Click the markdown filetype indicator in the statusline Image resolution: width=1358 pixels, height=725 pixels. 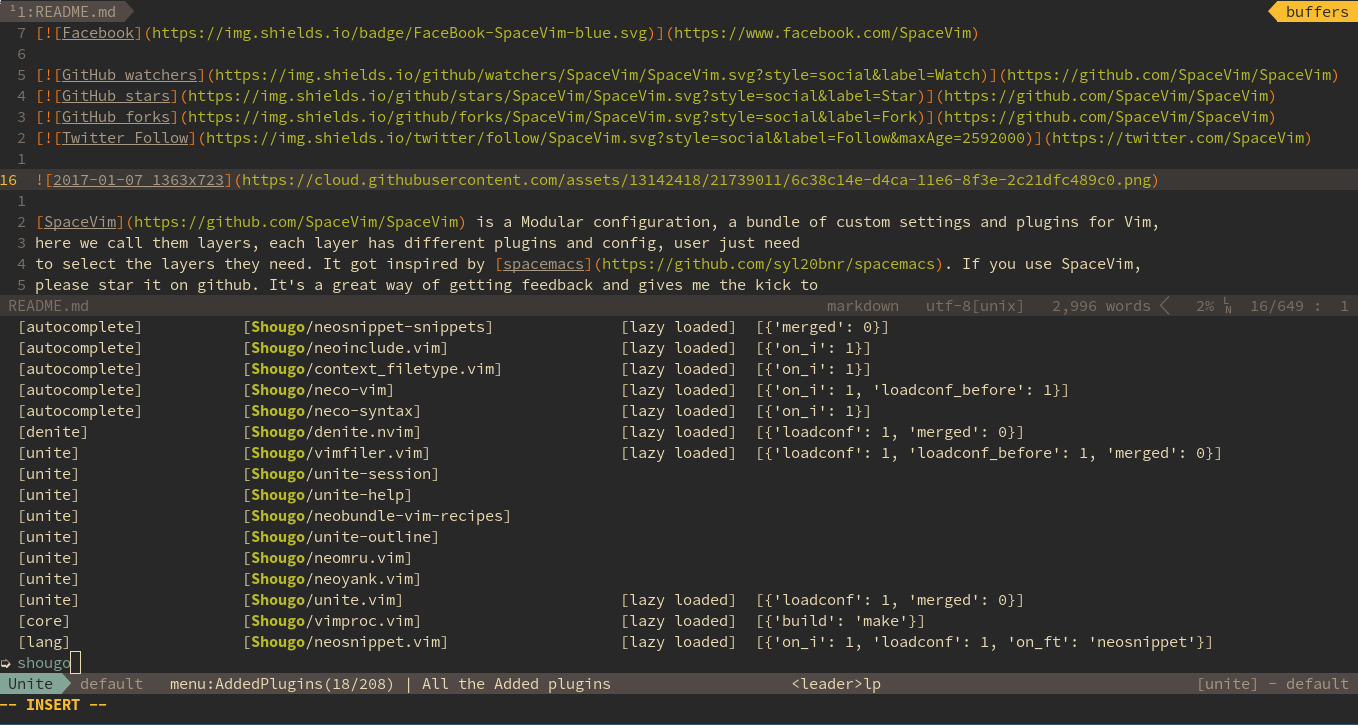862,305
